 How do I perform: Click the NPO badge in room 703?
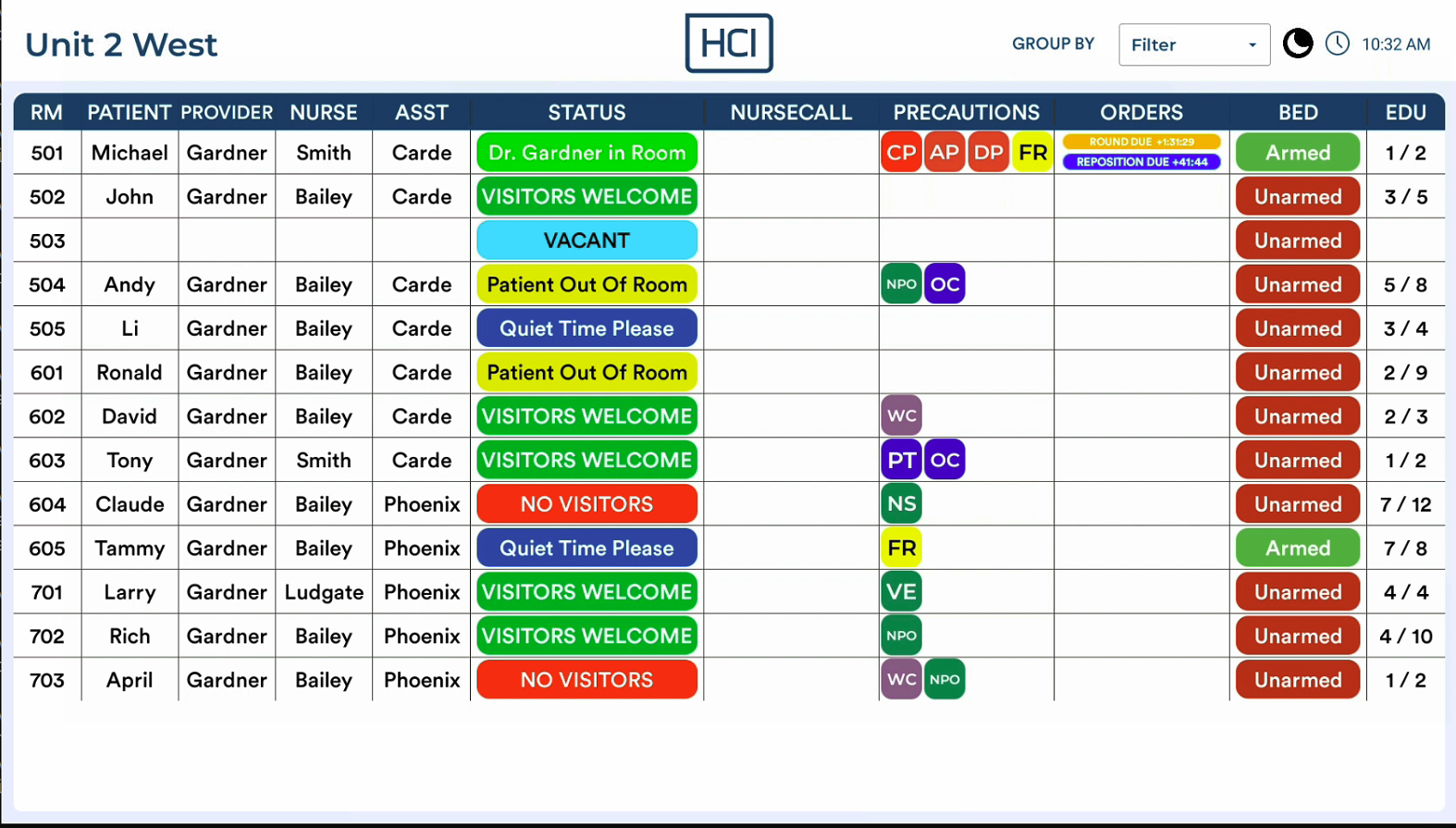[x=944, y=679]
